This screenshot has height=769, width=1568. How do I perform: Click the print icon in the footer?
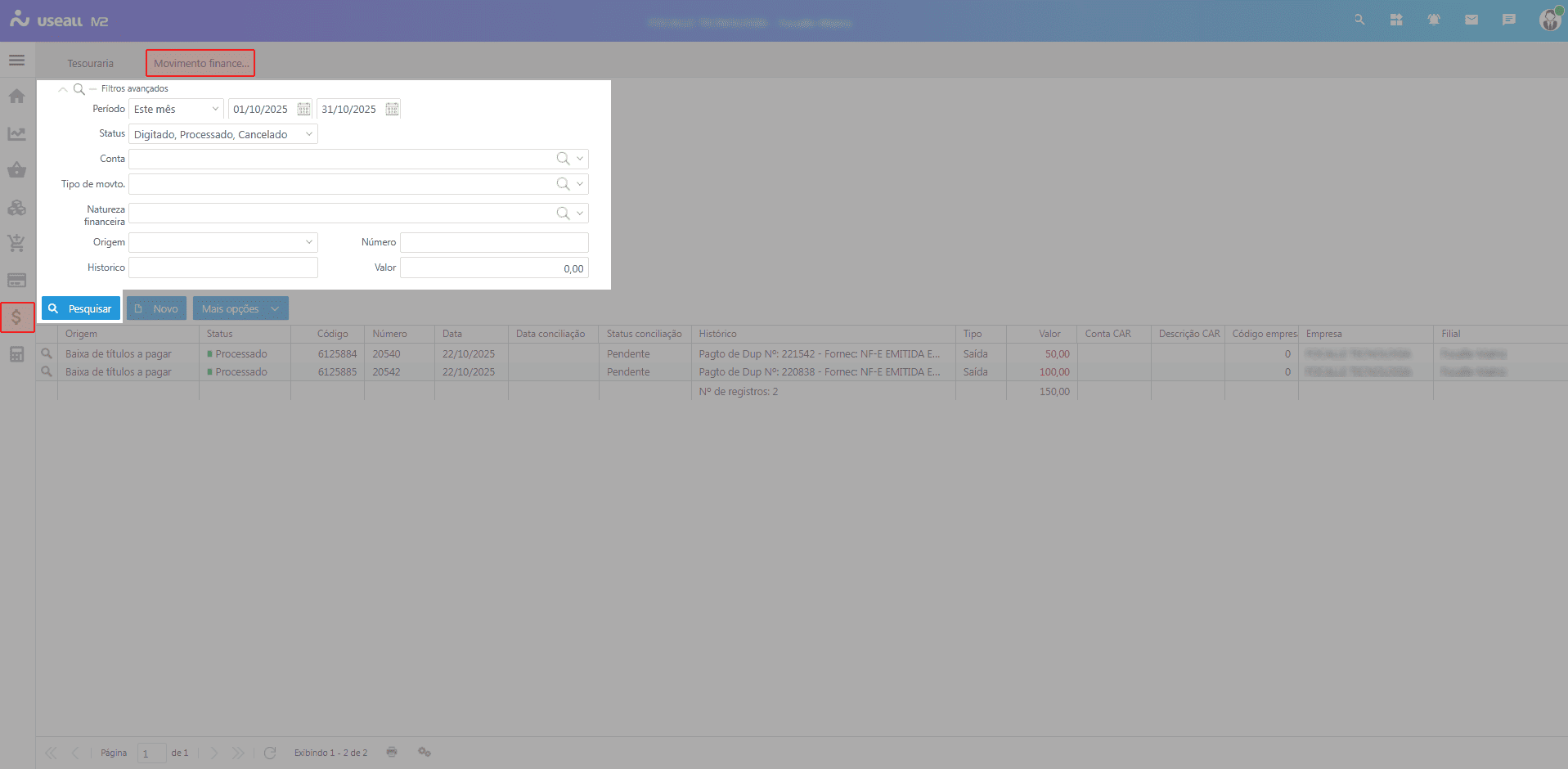click(x=392, y=752)
